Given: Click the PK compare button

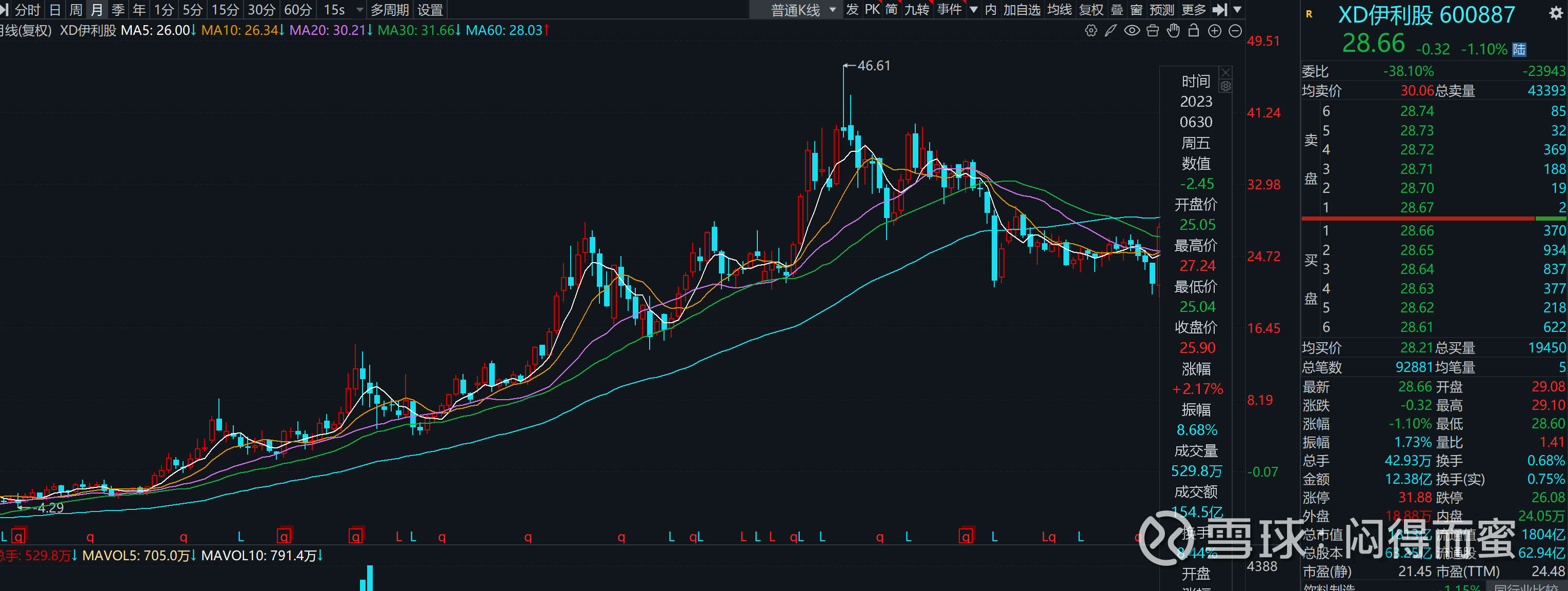Looking at the screenshot, I should coord(872,10).
